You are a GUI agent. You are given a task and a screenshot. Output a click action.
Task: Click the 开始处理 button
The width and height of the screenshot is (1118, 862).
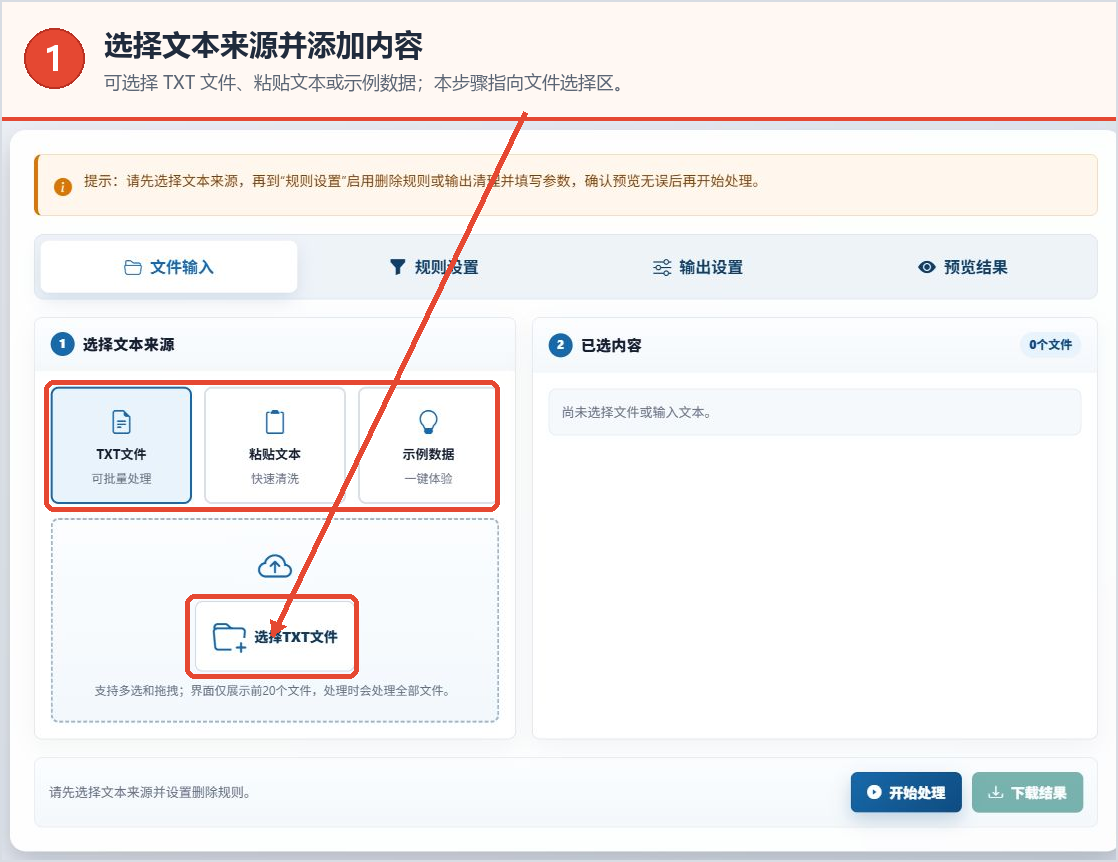(906, 792)
